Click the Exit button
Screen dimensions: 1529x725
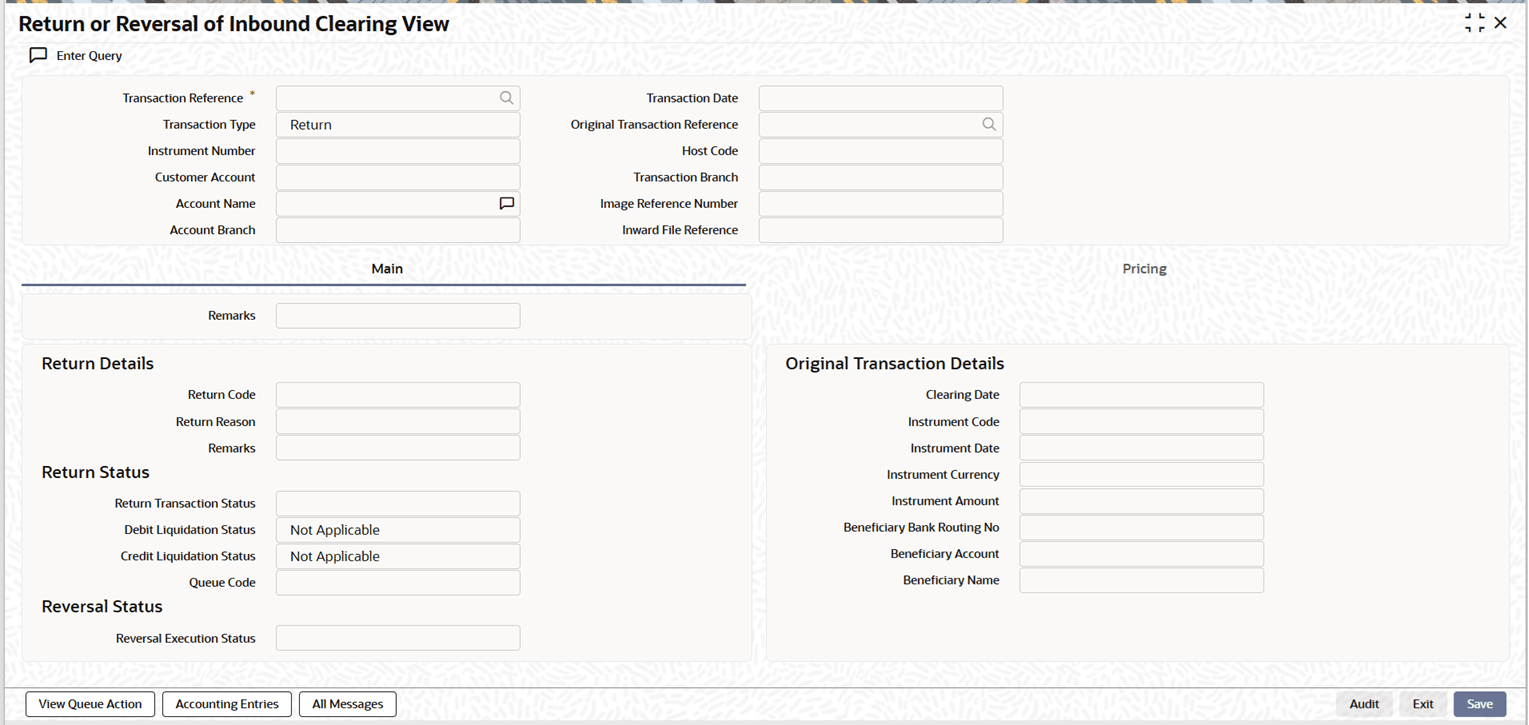(x=1423, y=704)
